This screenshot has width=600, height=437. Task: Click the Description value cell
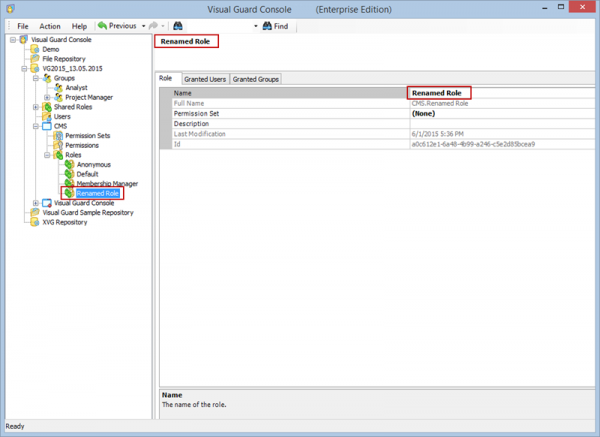tap(502, 124)
